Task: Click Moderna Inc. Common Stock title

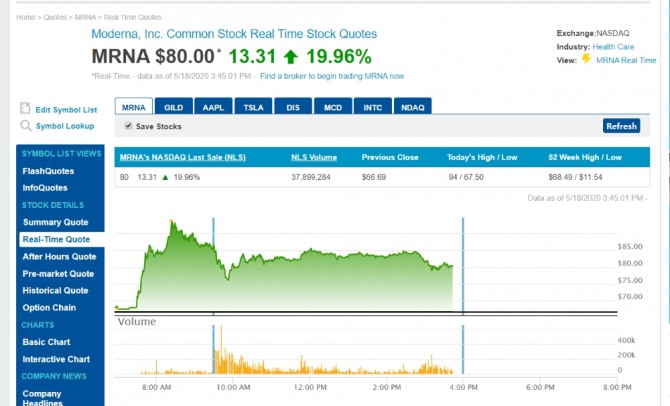Action: click(x=234, y=34)
